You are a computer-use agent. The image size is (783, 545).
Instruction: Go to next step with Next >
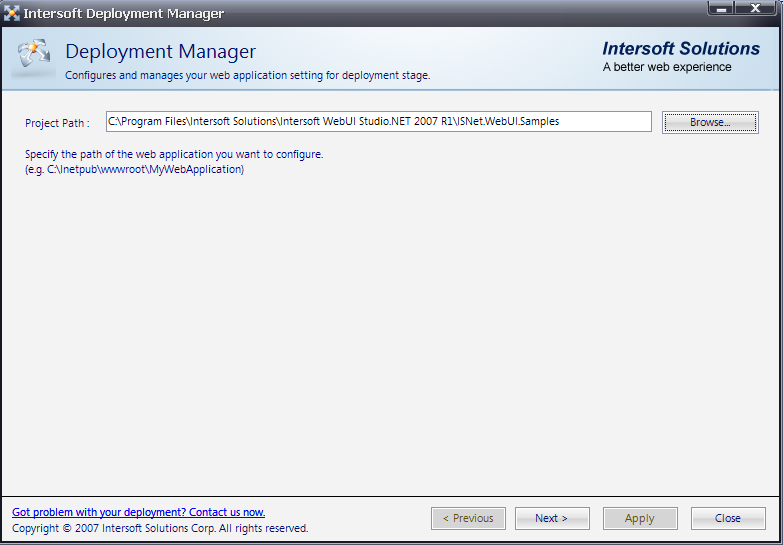tap(551, 518)
